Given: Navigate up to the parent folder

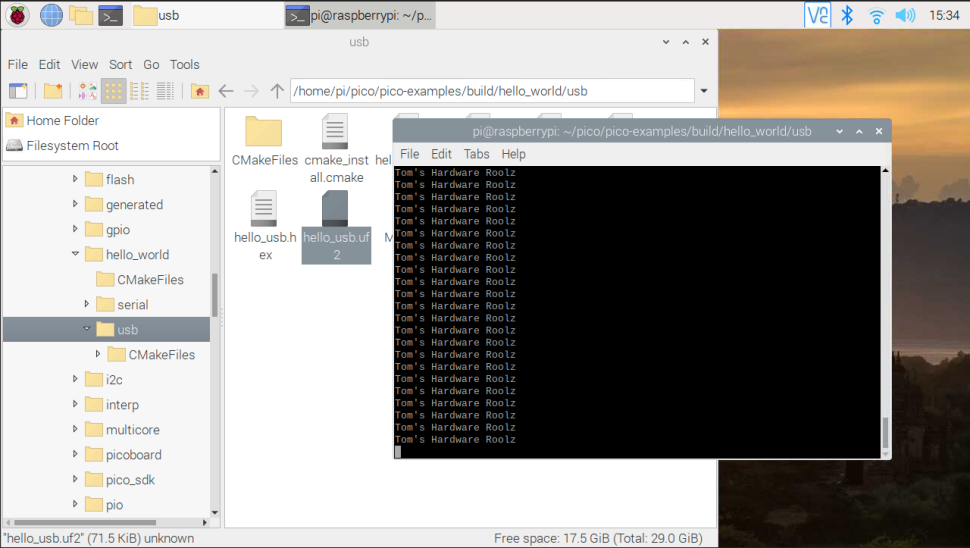Looking at the screenshot, I should [277, 91].
